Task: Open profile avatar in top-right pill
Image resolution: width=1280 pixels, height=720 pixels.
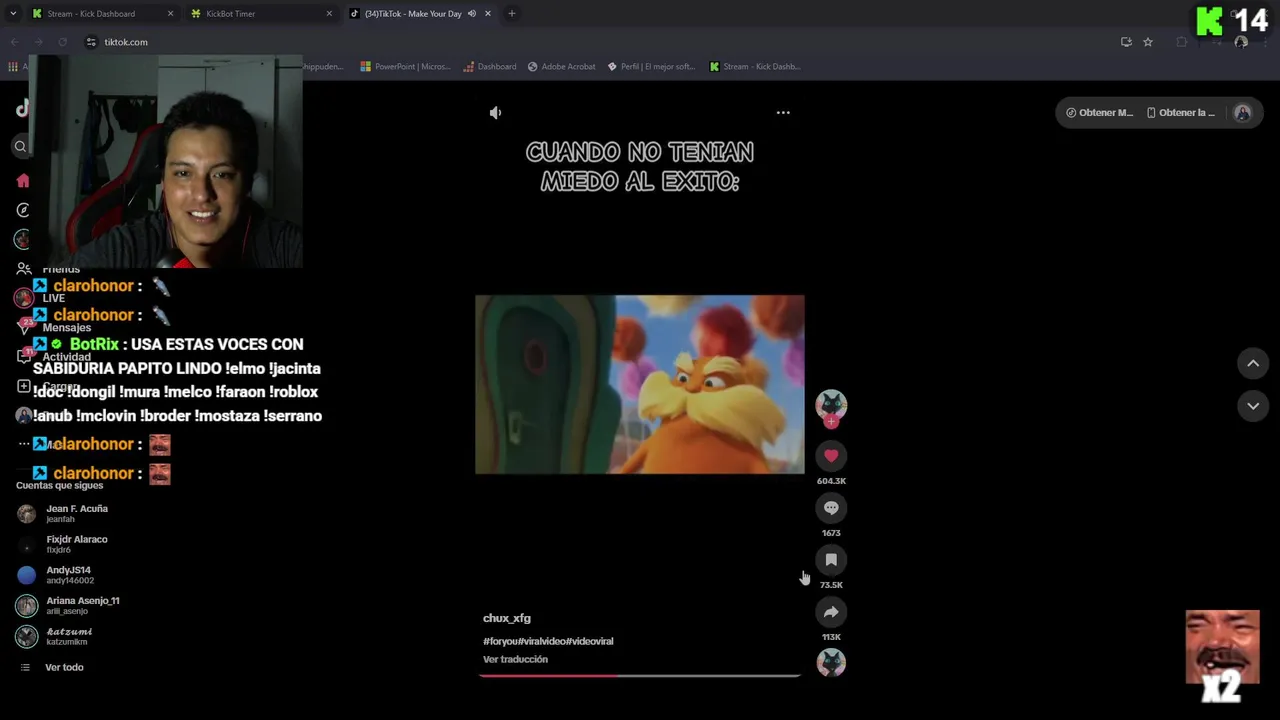Action: point(1243,113)
